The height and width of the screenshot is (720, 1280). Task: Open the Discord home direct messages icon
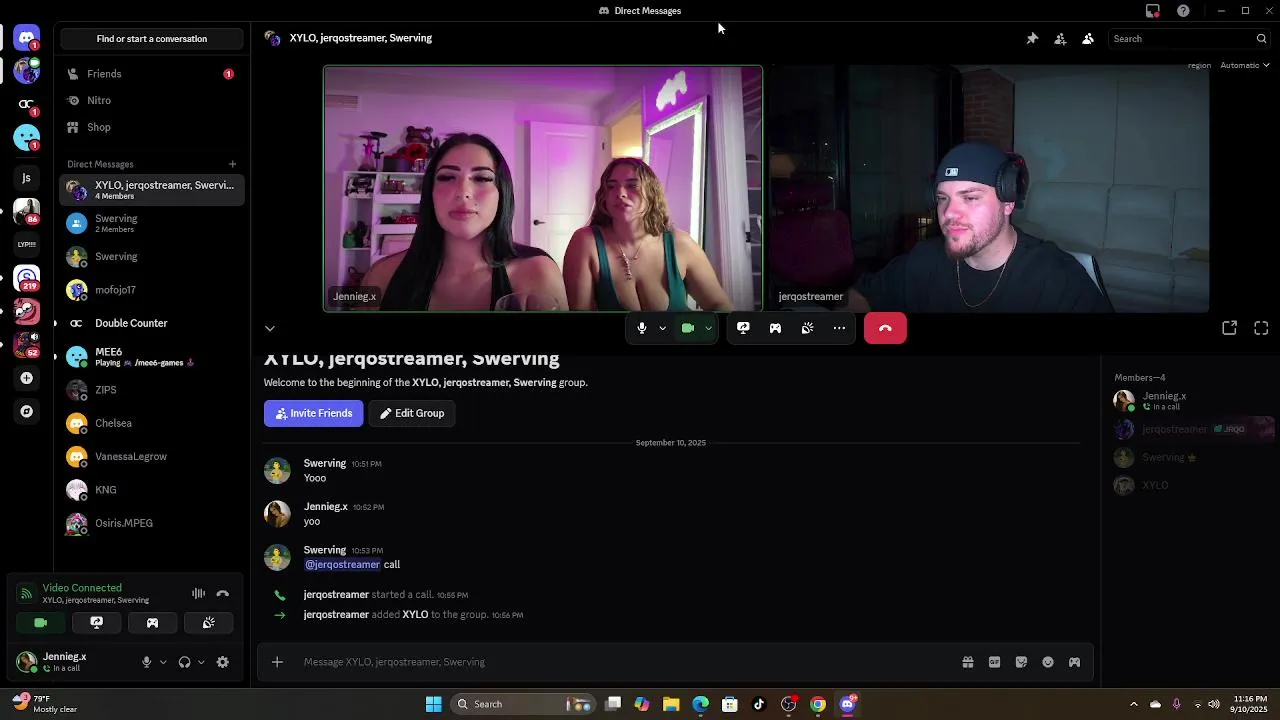(x=27, y=38)
